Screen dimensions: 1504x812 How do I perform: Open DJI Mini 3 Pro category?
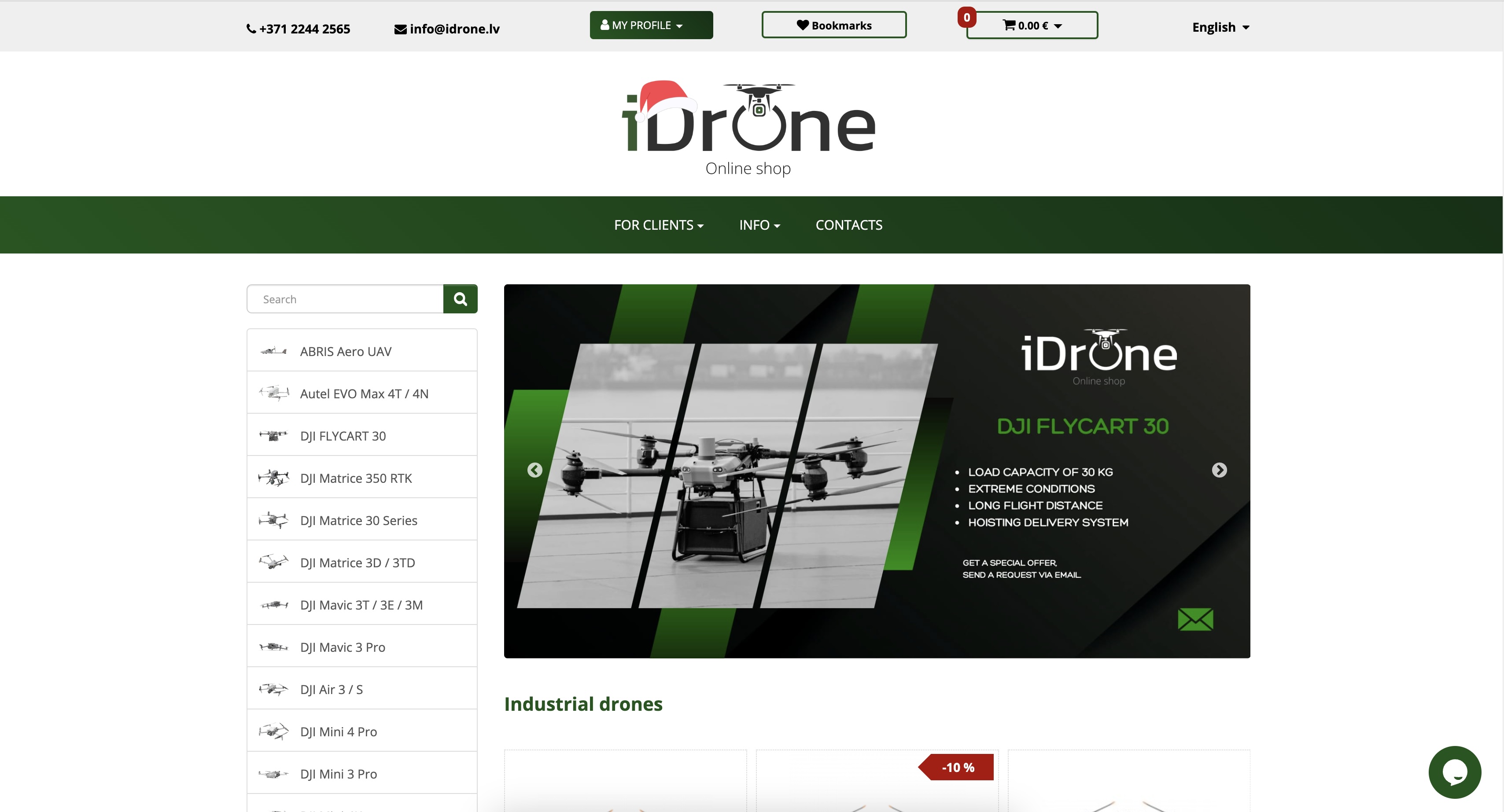tap(362, 773)
